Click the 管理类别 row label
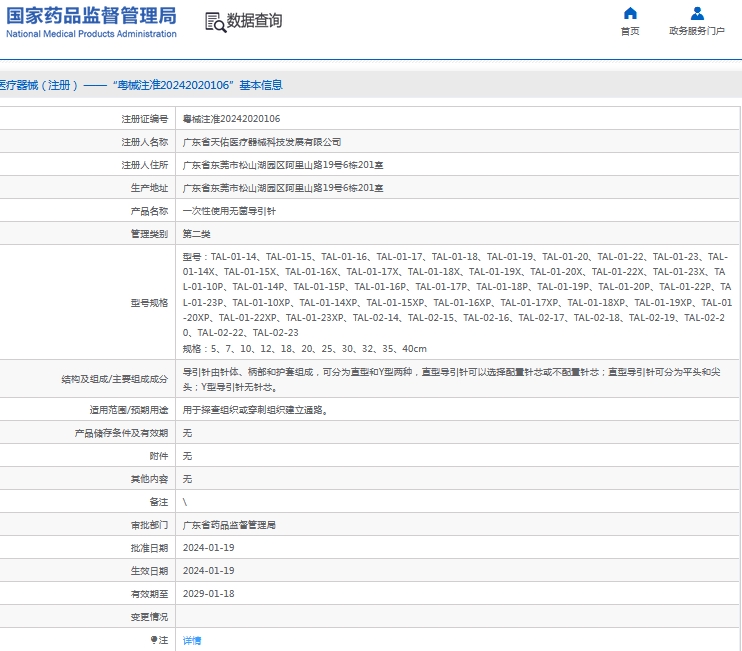Screen dimensions: 742x651 click(150, 234)
